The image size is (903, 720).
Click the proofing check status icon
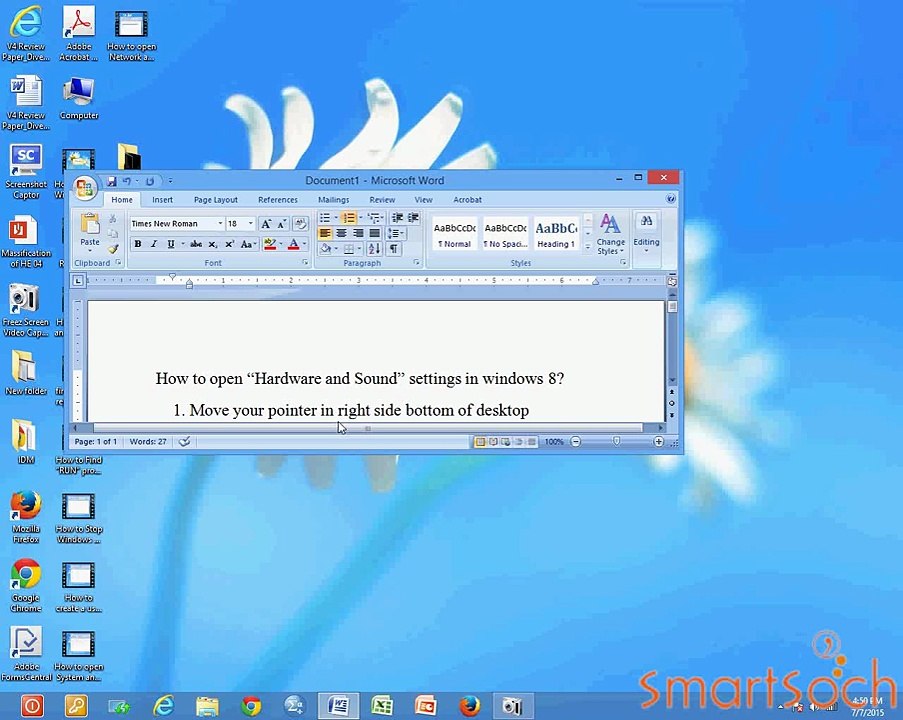point(184,442)
